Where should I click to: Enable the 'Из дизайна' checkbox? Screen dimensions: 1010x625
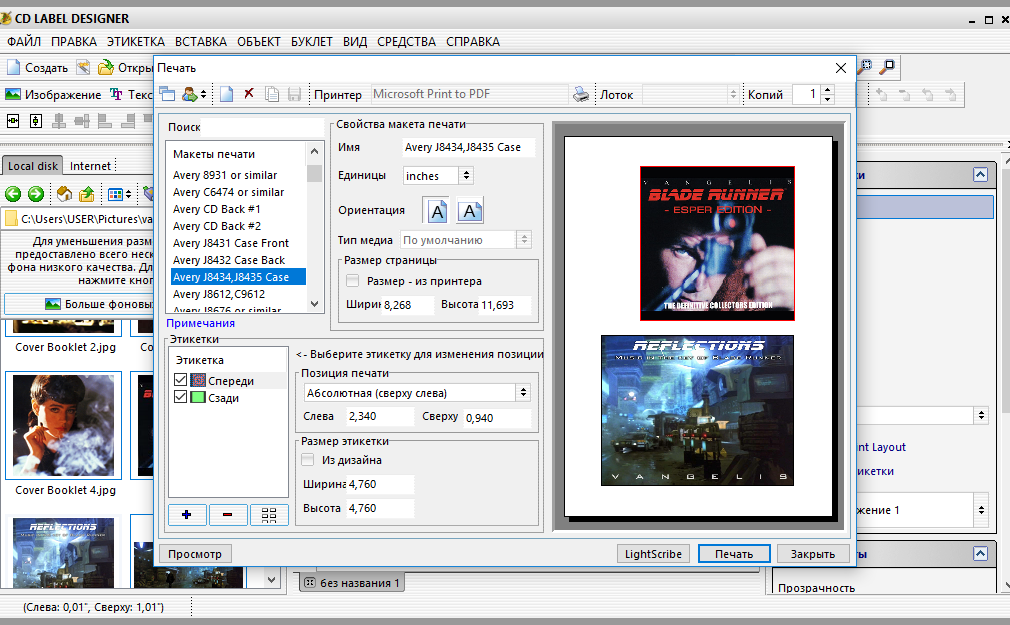[x=308, y=459]
